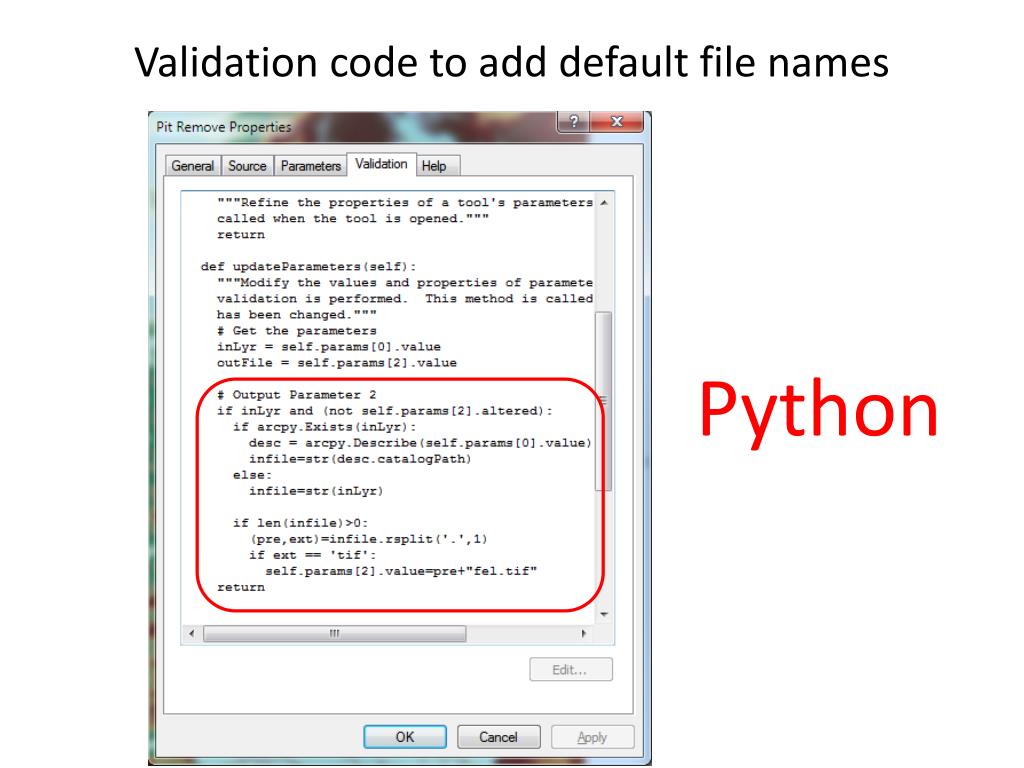The height and width of the screenshot is (768, 1024).
Task: Click the last 'return' line in code
Action: (241, 587)
